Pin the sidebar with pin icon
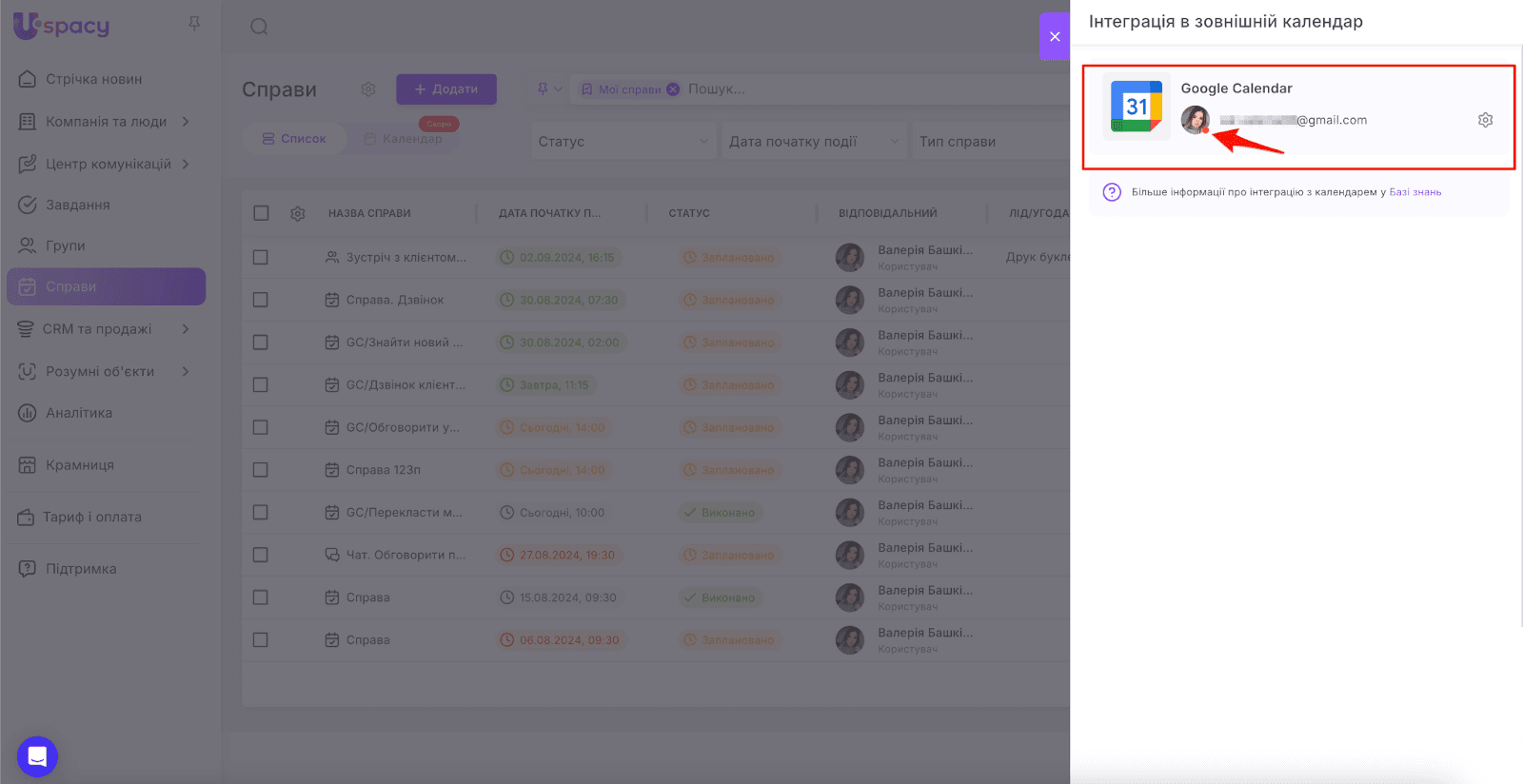 coord(194,24)
